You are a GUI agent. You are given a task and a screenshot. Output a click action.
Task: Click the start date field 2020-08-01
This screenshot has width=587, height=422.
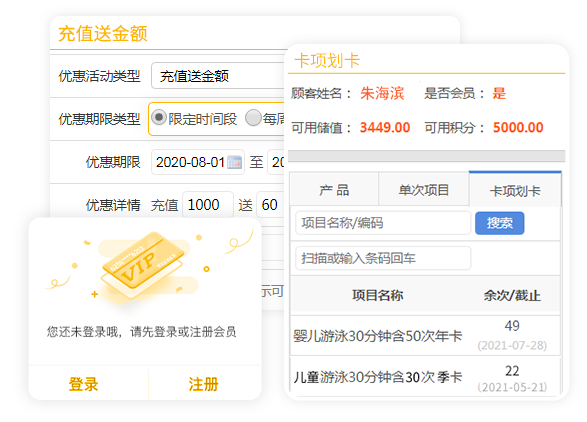pyautogui.click(x=198, y=162)
